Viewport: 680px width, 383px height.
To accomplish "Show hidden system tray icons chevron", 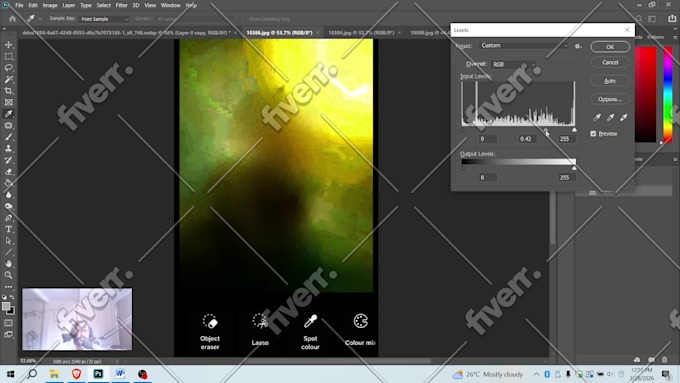I will coord(536,374).
